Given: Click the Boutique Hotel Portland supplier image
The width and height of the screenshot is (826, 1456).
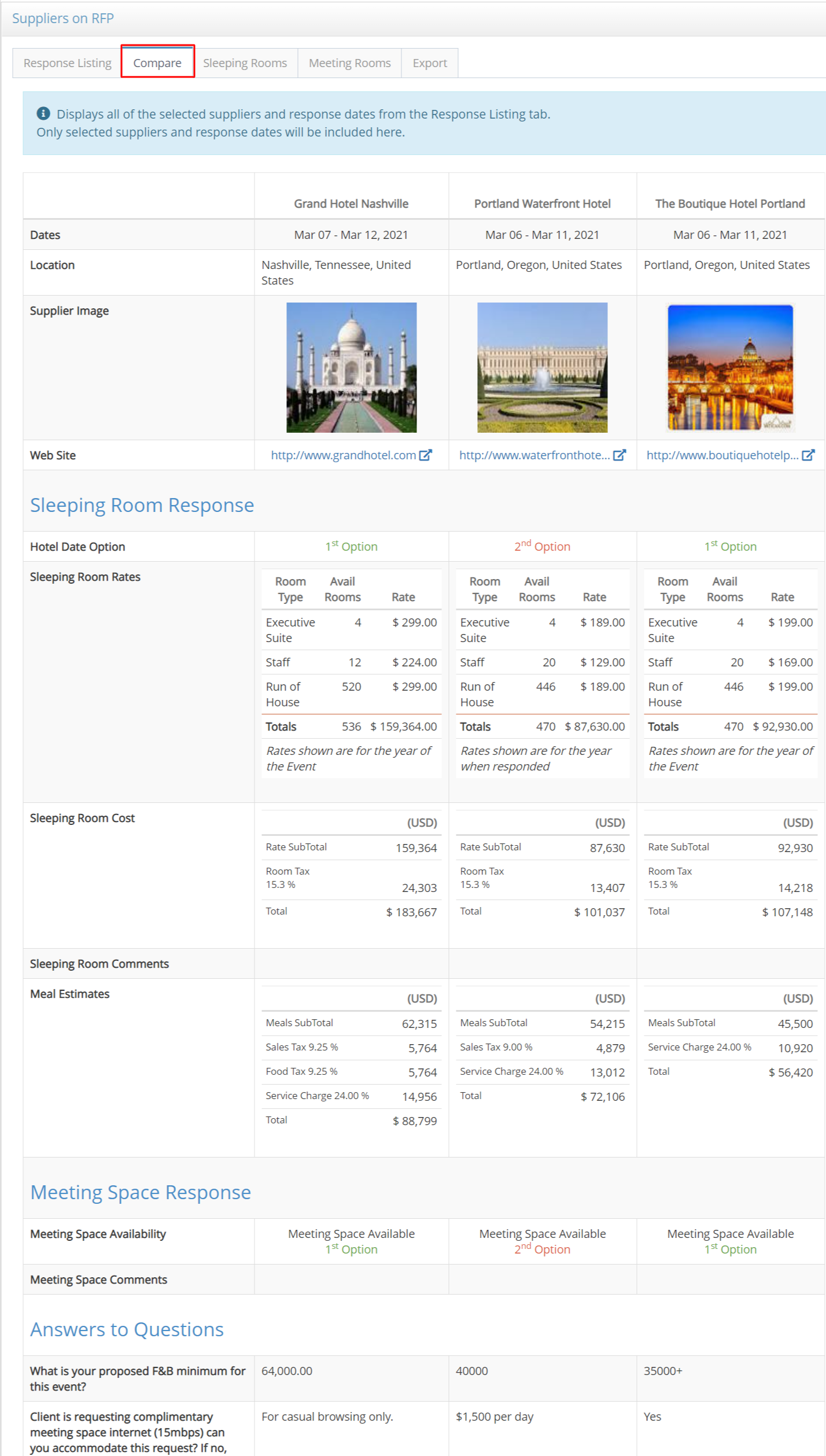Looking at the screenshot, I should [x=730, y=367].
